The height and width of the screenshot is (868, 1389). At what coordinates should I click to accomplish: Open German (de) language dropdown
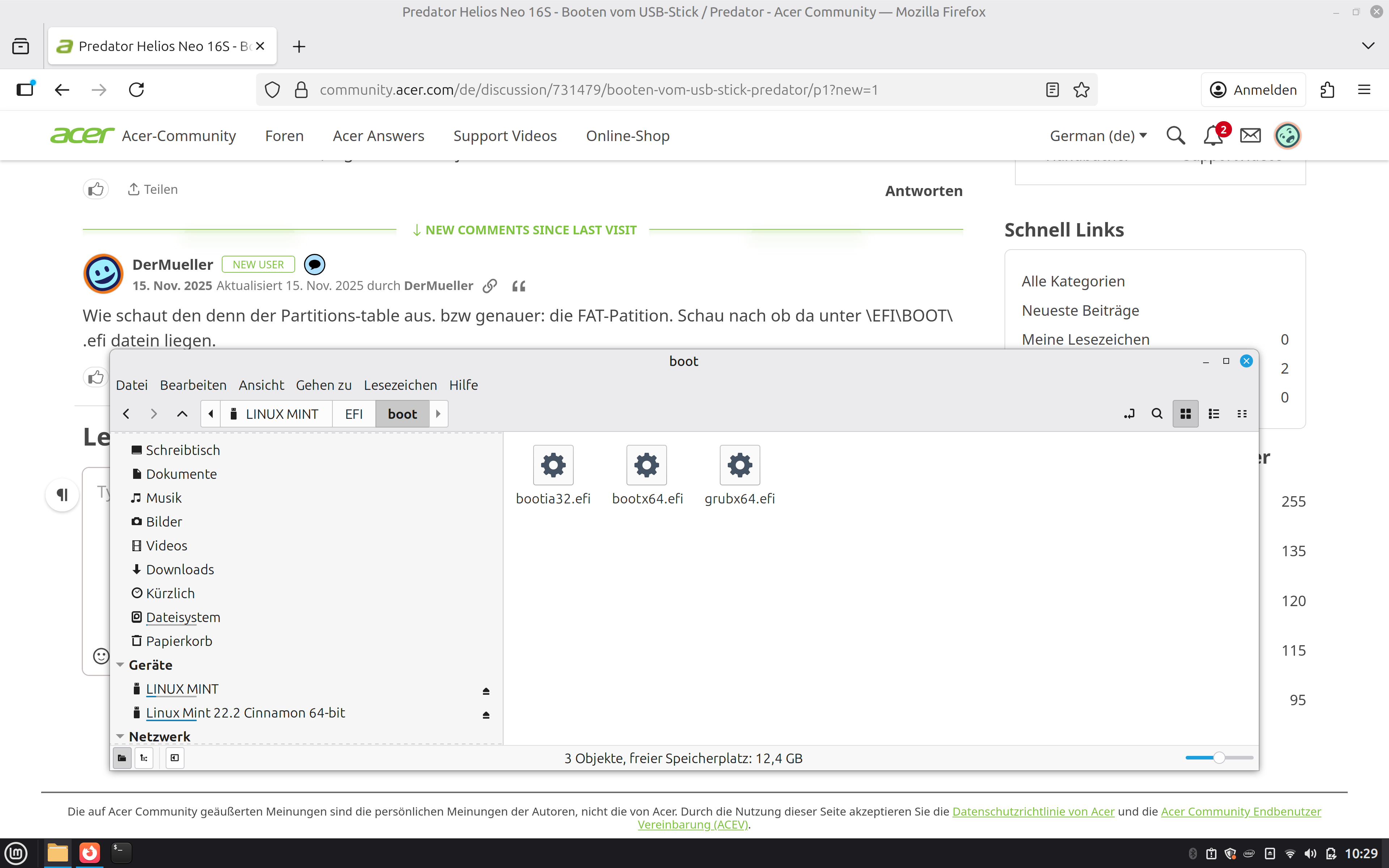(x=1097, y=136)
